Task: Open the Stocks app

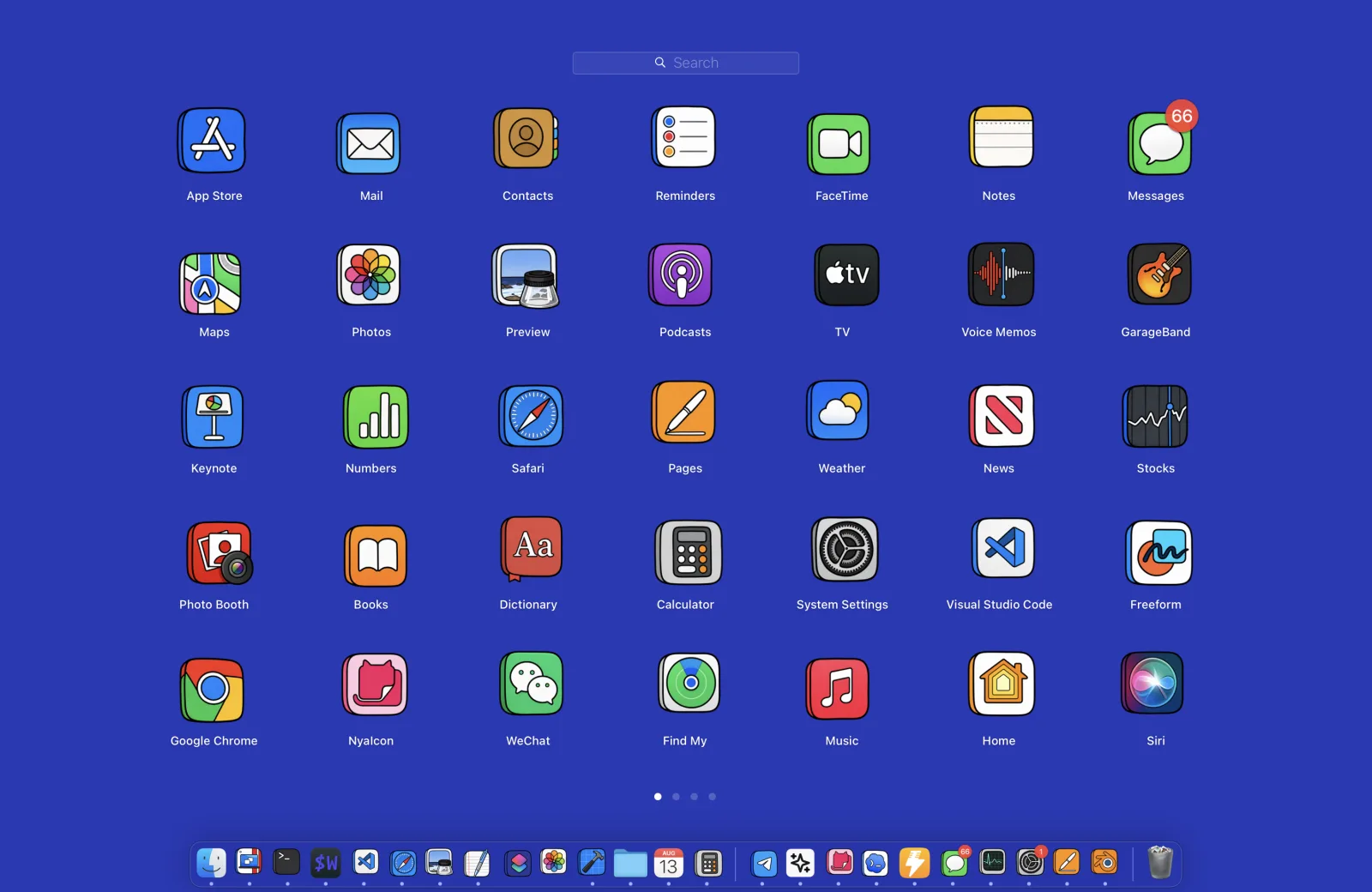Action: click(x=1156, y=417)
